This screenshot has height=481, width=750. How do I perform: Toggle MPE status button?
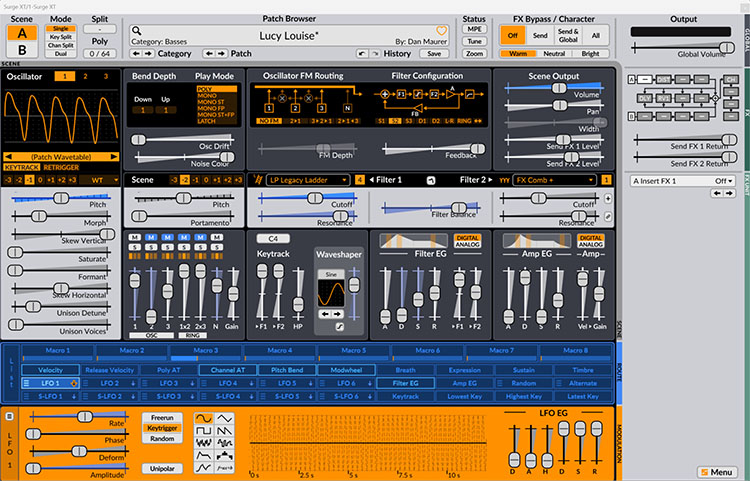[474, 29]
